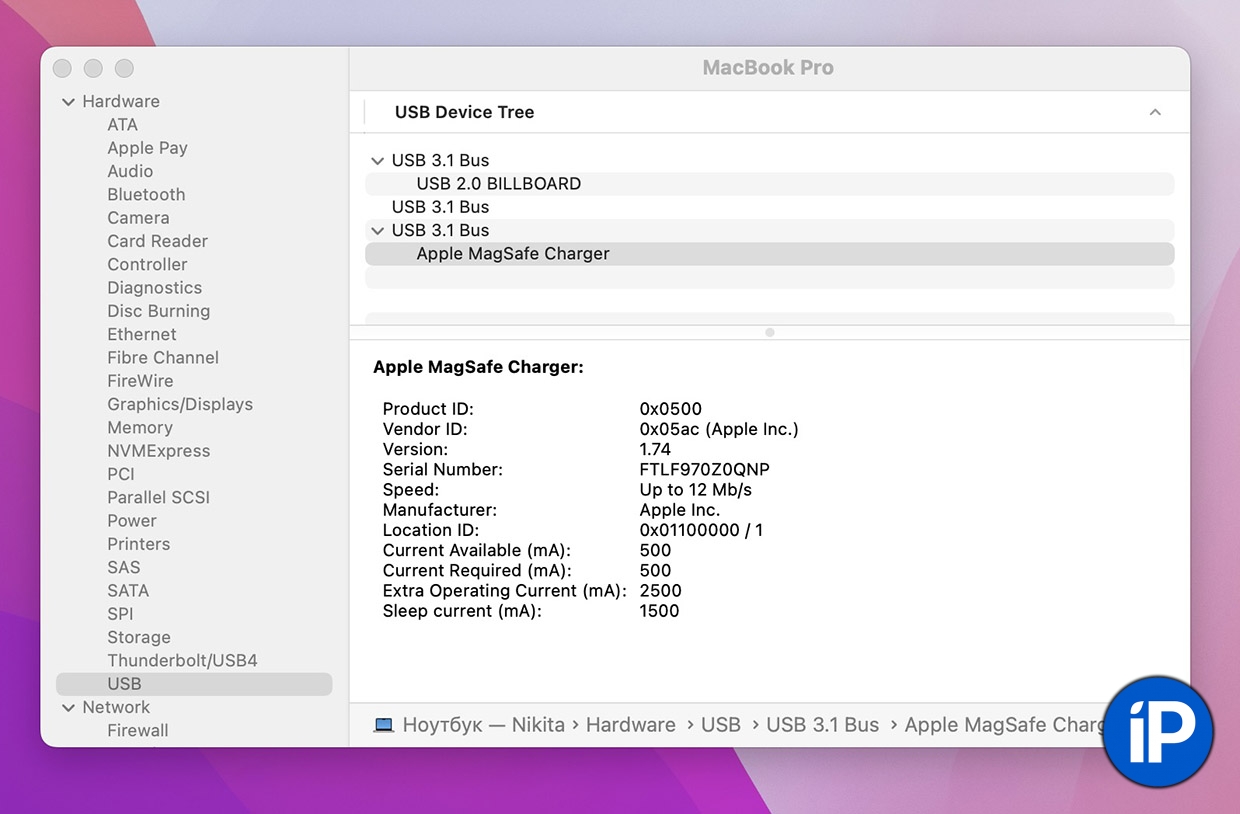Open FireWire in the sidebar
Viewport: 1240px width, 814px height.
coord(140,381)
